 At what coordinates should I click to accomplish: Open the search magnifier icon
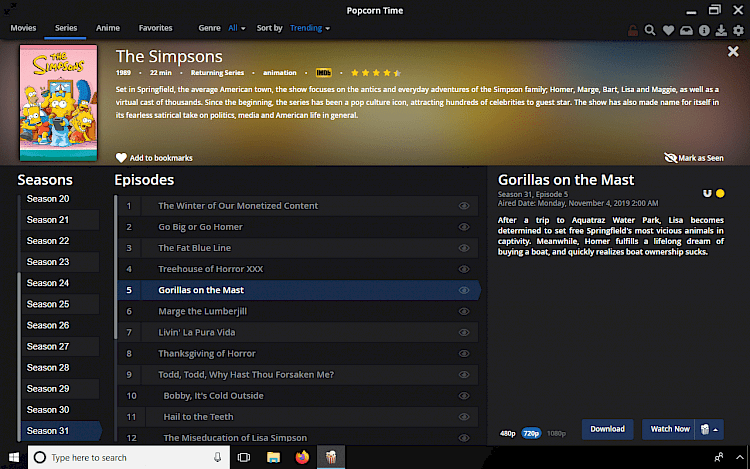coord(650,31)
